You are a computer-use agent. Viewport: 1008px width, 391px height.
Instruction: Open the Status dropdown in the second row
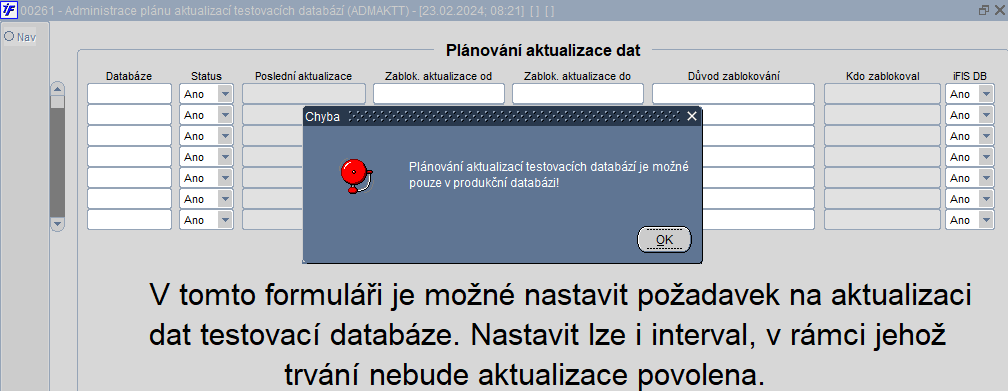[225, 115]
